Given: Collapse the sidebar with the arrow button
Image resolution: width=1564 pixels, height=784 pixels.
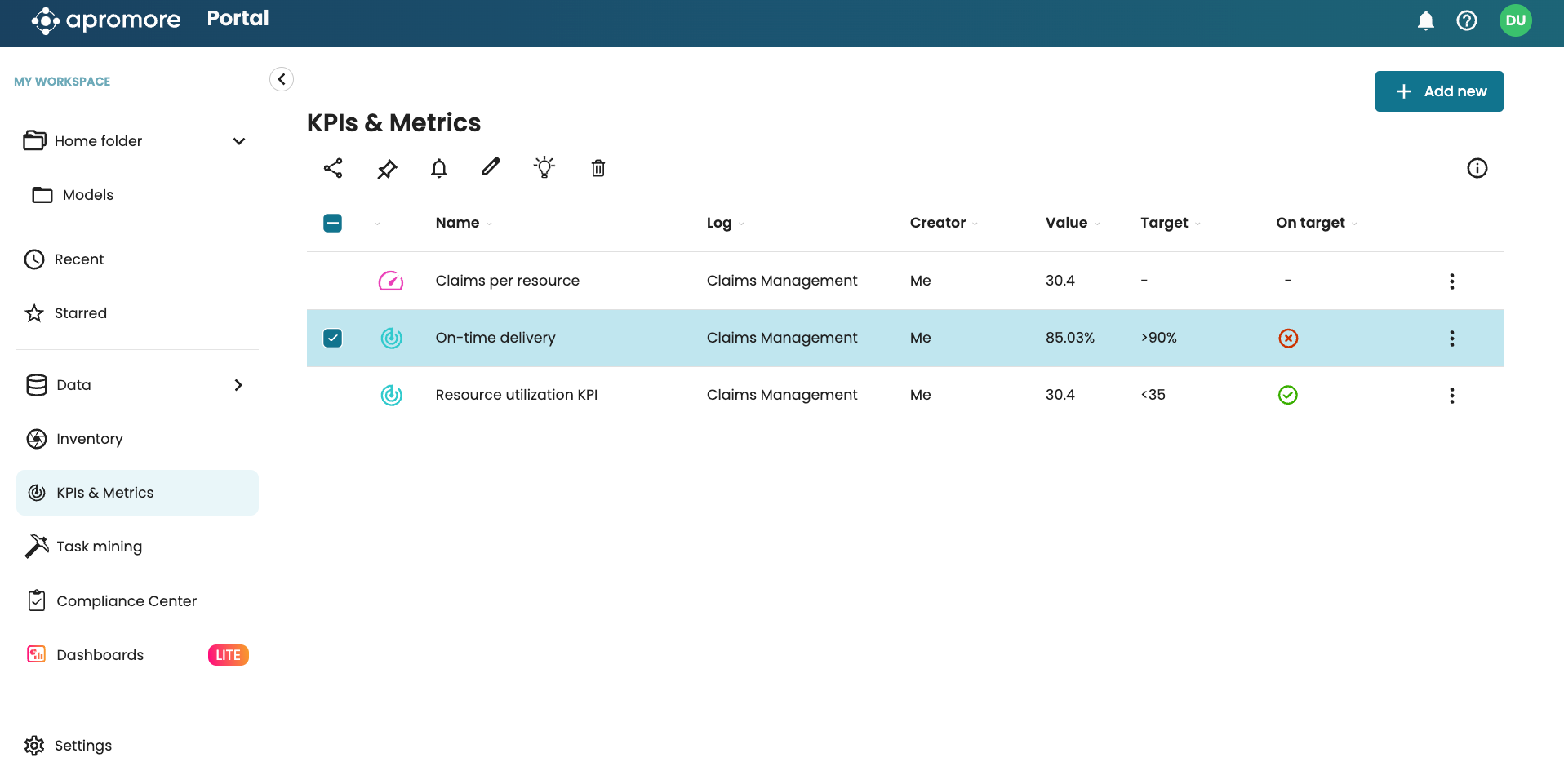Looking at the screenshot, I should (x=282, y=79).
